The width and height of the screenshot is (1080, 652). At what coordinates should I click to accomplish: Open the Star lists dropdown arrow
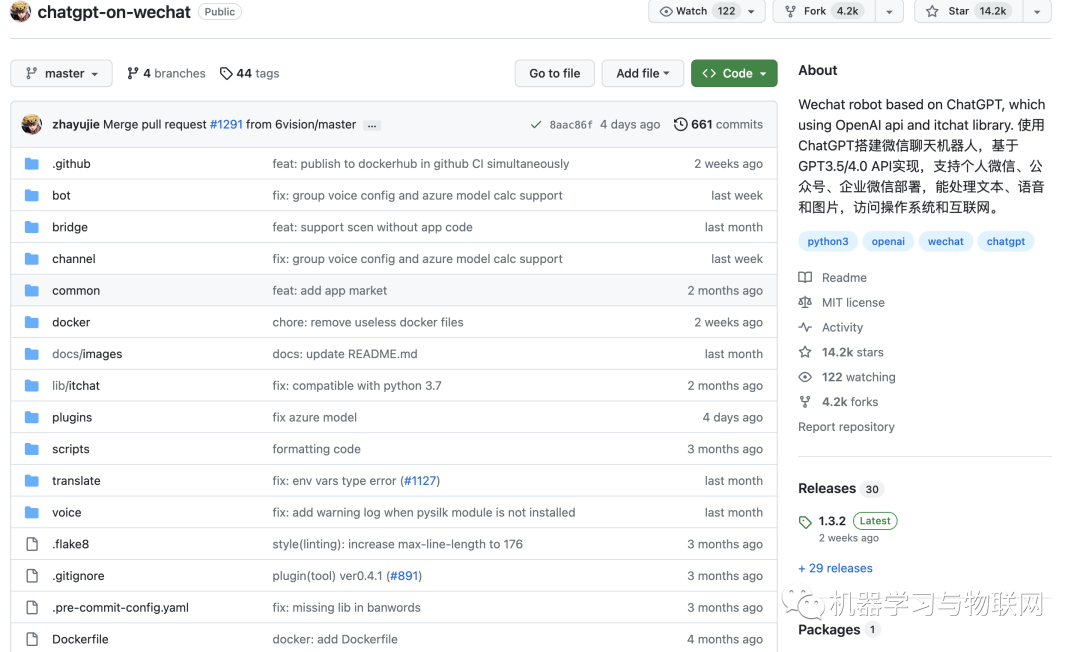point(1037,12)
